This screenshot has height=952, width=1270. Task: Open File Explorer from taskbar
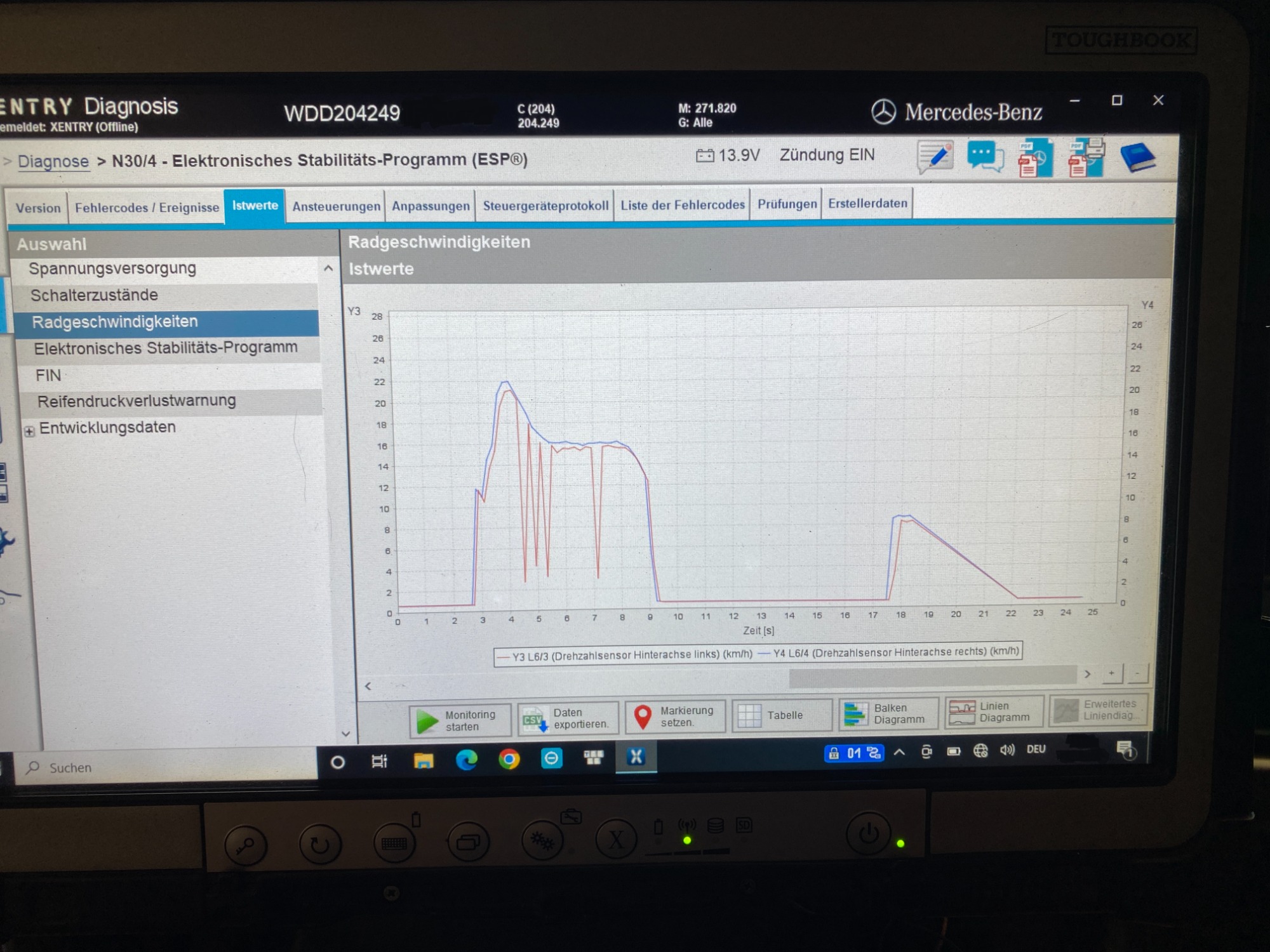pyautogui.click(x=424, y=760)
